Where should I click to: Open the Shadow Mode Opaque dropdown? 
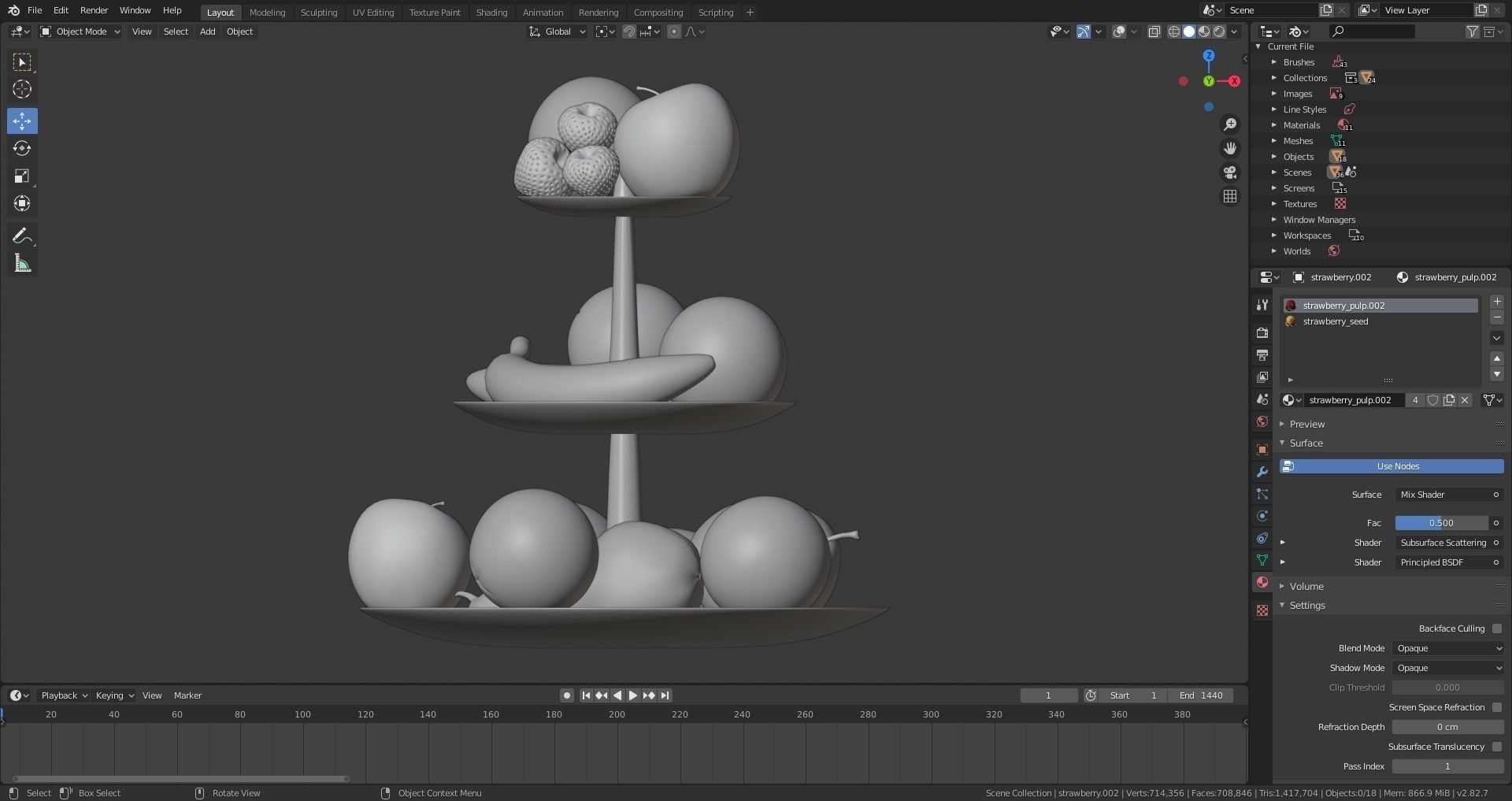coord(1448,668)
